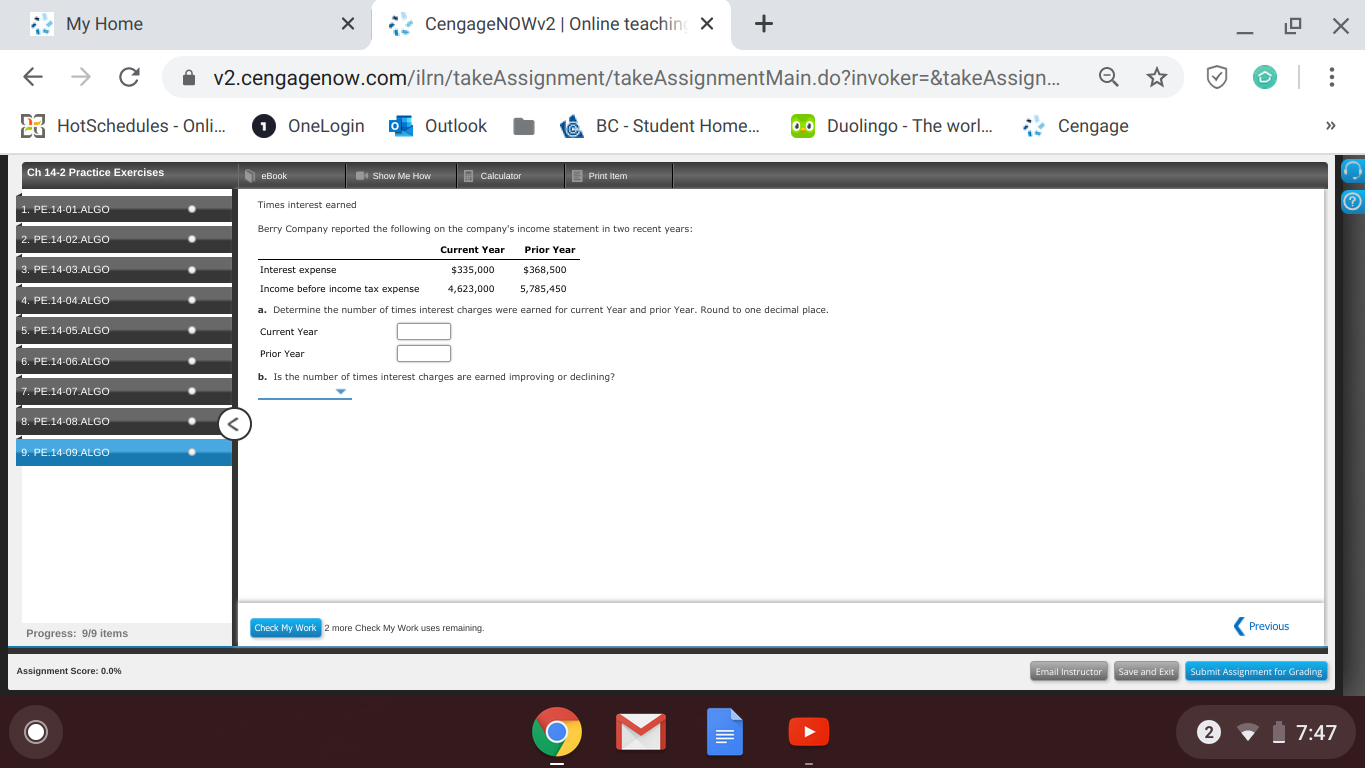This screenshot has width=1365, height=768.
Task: Open the Cengage browser extension icon
Action: (x=1264, y=76)
